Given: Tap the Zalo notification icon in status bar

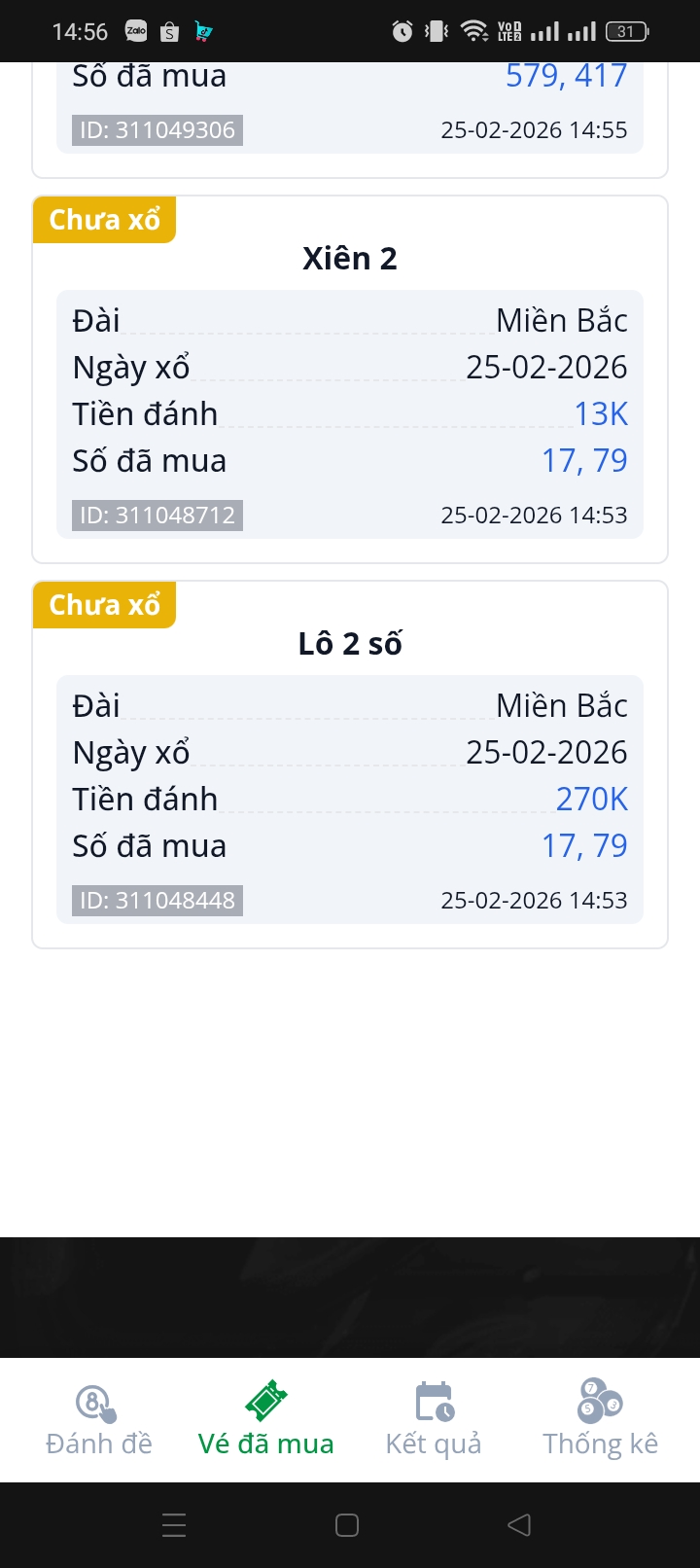Looking at the screenshot, I should click(x=136, y=31).
